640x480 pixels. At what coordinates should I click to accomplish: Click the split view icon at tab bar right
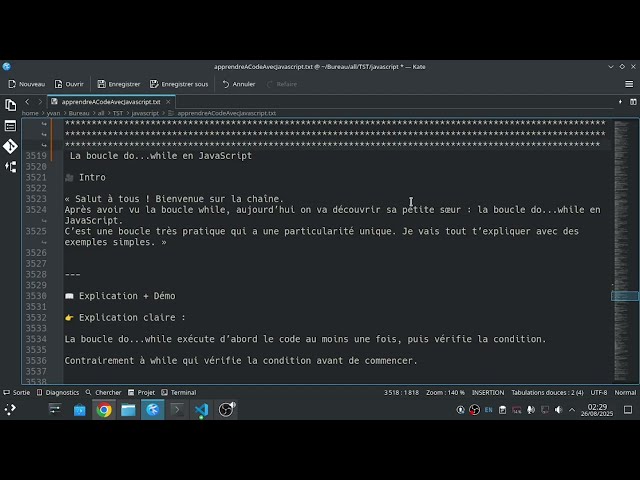[x=633, y=102]
